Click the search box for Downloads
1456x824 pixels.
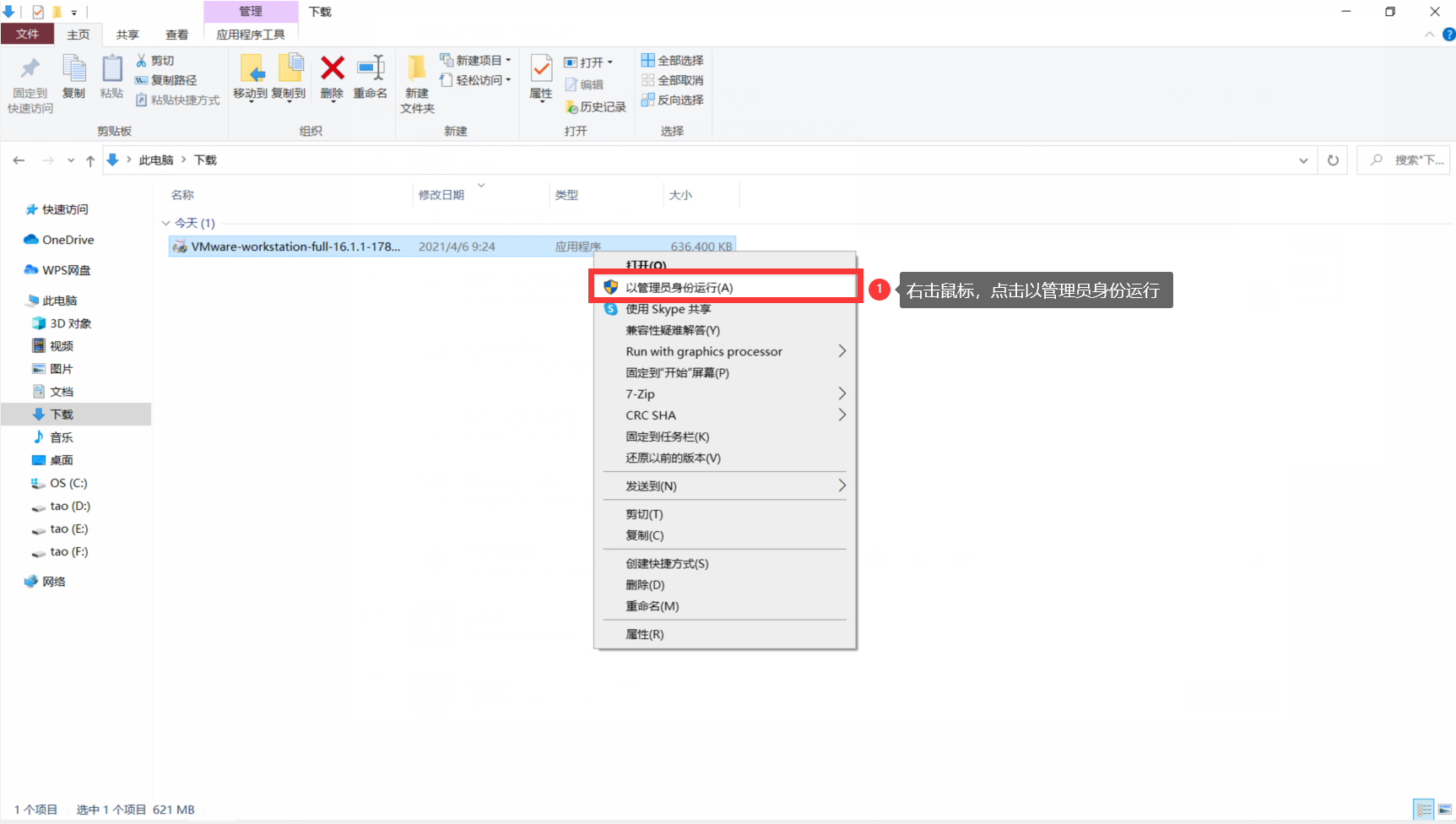1403,160
